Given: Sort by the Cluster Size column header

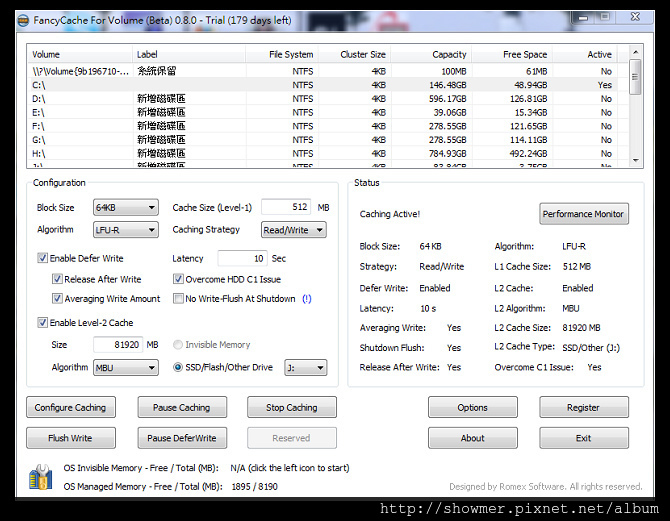Looking at the screenshot, I should [355, 54].
